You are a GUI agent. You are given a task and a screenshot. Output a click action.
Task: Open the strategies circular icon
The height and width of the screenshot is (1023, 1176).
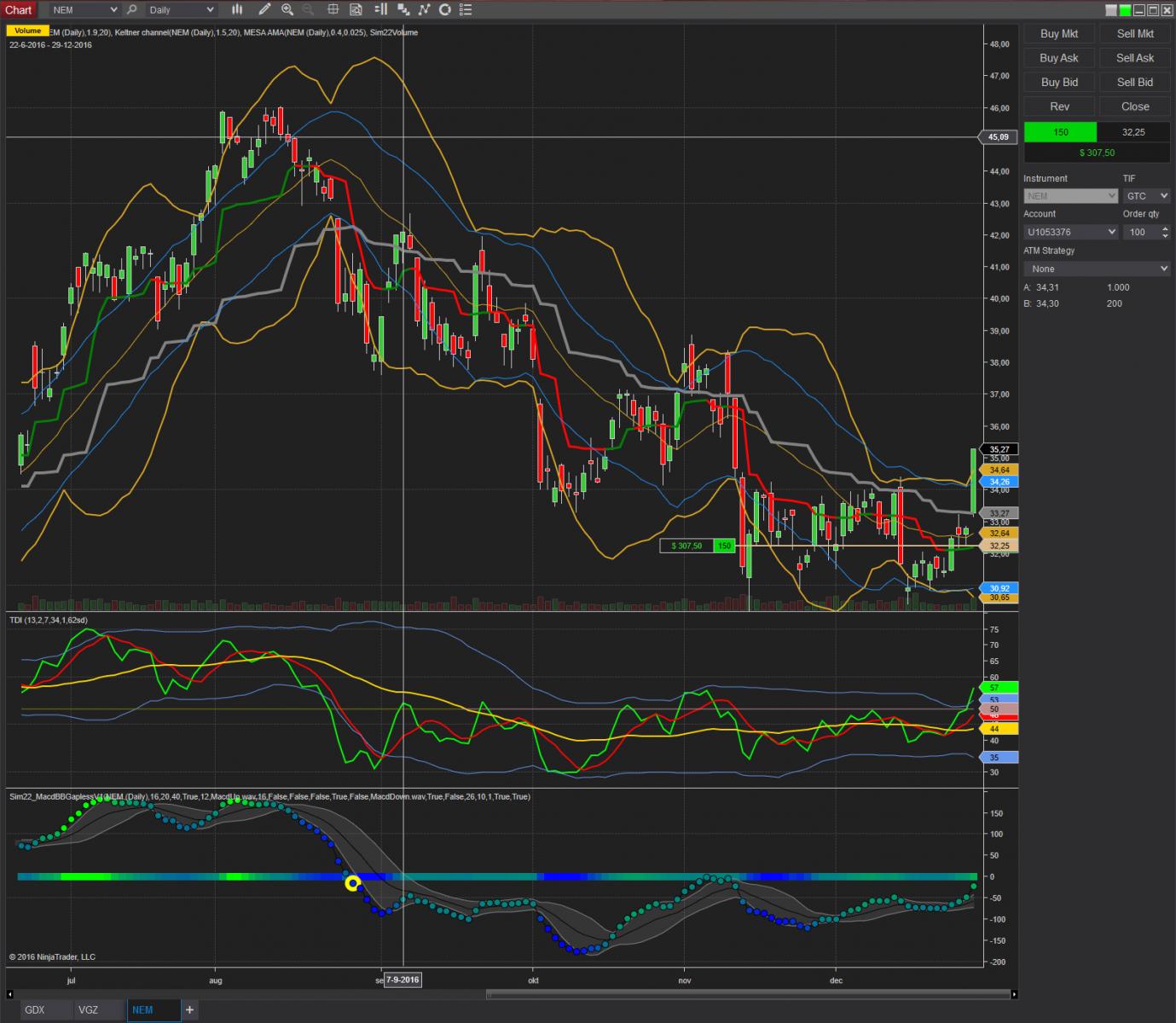(444, 10)
